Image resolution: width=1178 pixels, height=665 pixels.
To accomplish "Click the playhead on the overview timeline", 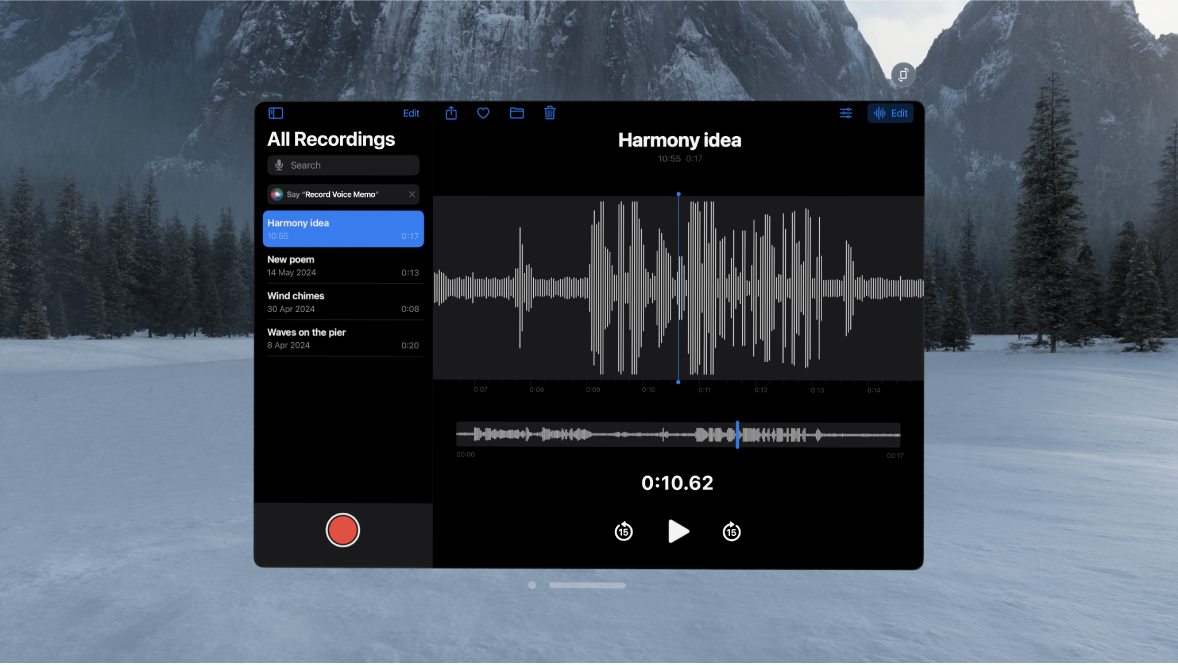I will pos(738,434).
